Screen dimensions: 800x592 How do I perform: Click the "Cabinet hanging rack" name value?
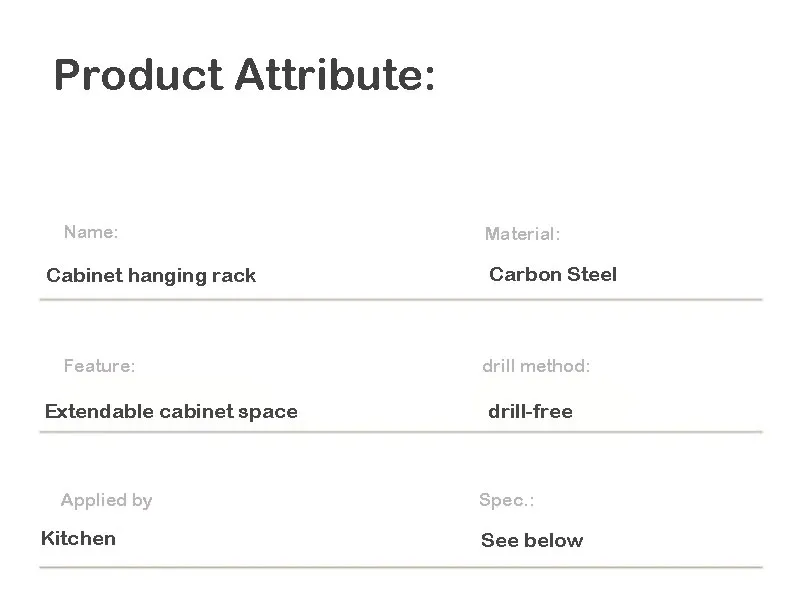point(151,276)
